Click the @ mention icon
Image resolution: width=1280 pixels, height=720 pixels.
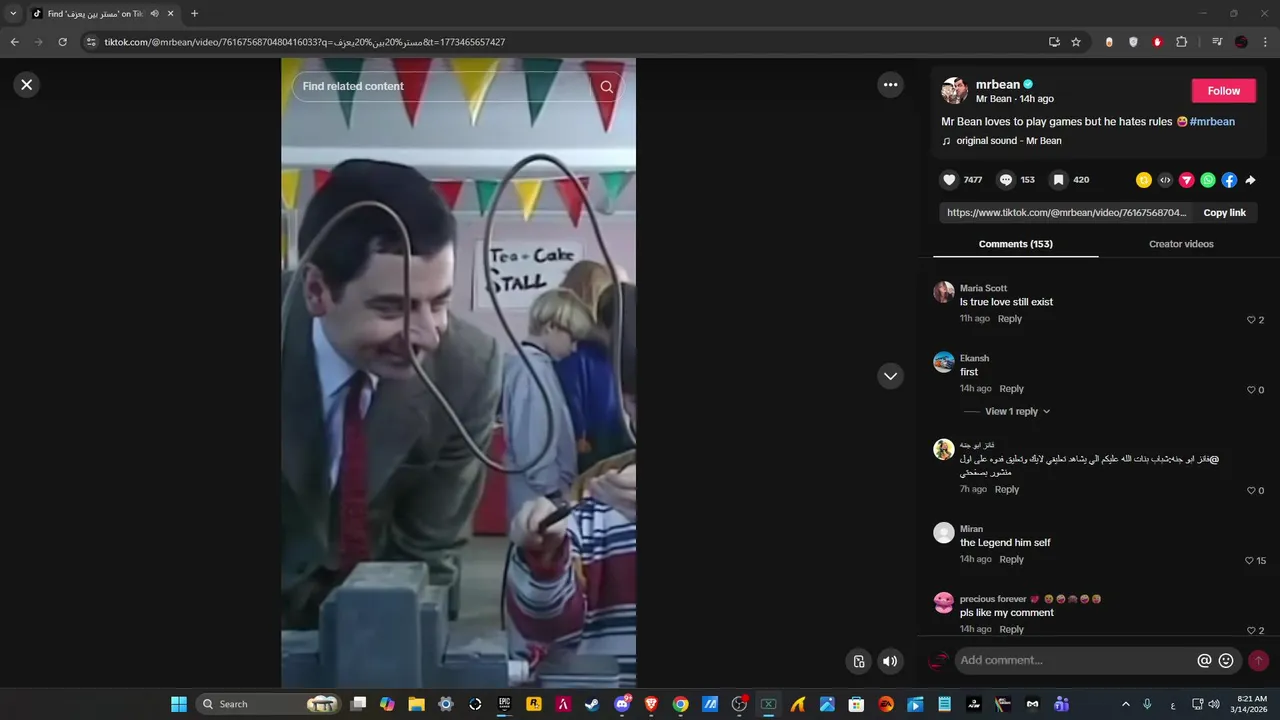pos(1204,661)
